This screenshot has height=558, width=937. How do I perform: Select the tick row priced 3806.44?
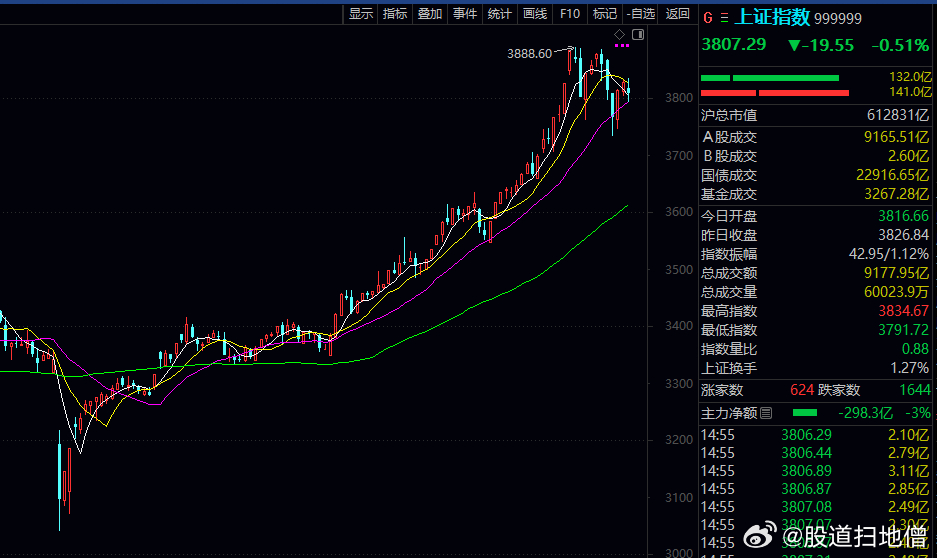pyautogui.click(x=815, y=453)
